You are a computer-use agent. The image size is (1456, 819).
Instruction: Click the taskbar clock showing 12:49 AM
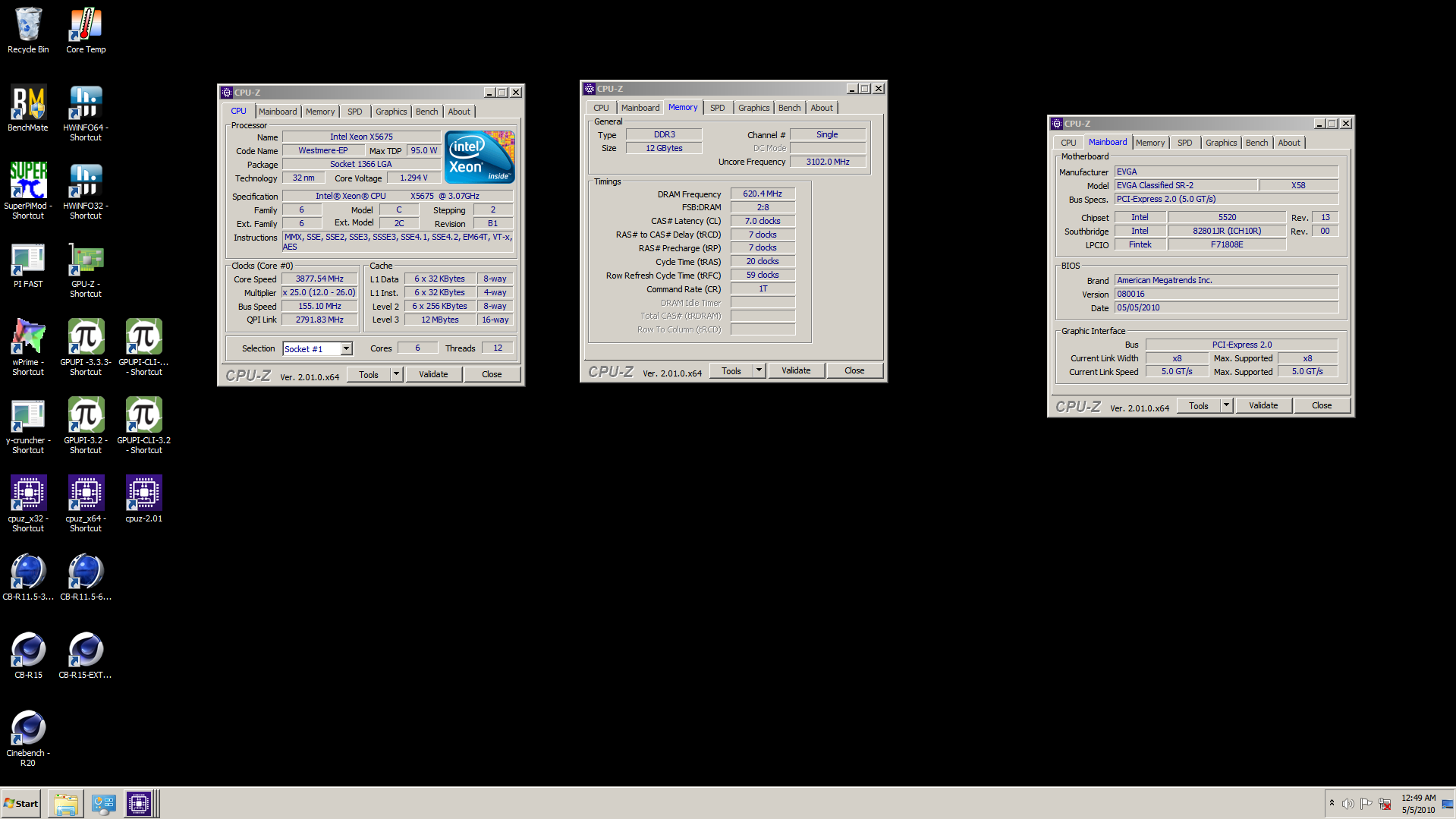(1418, 804)
